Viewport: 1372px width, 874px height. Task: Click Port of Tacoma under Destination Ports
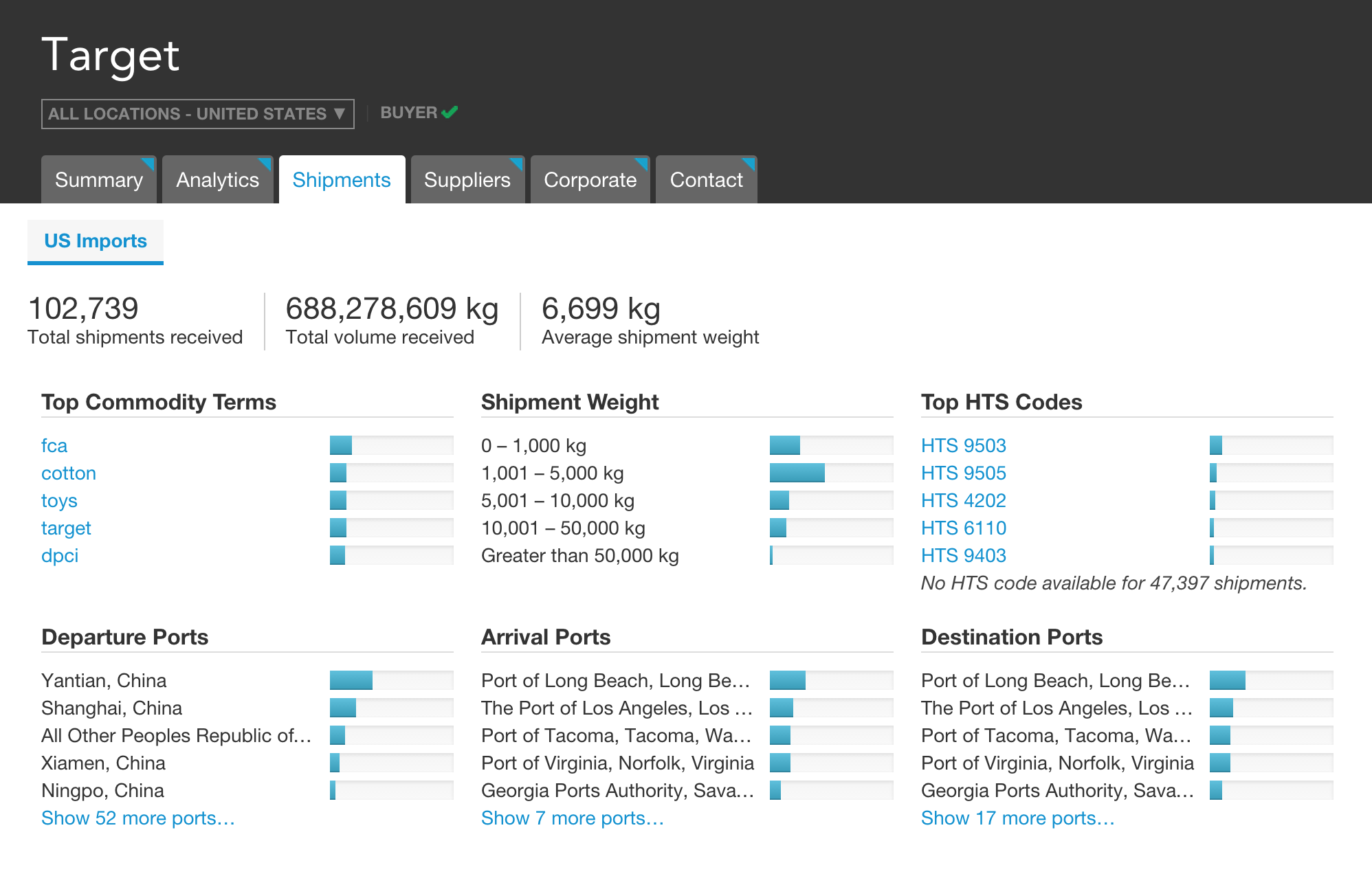pyautogui.click(x=1056, y=736)
